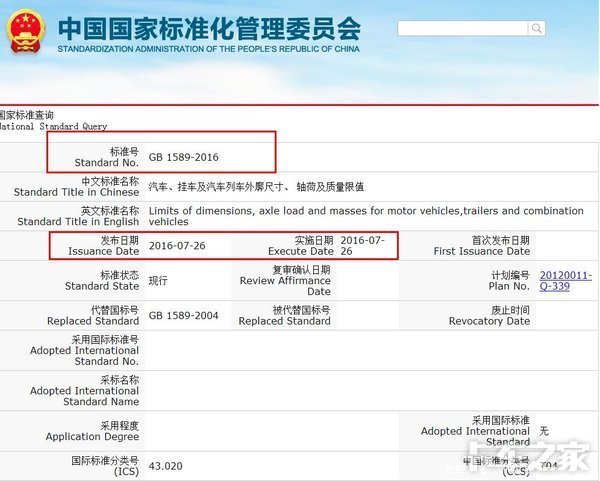
Task: Click the ICS value 43.020
Action: tap(166, 466)
